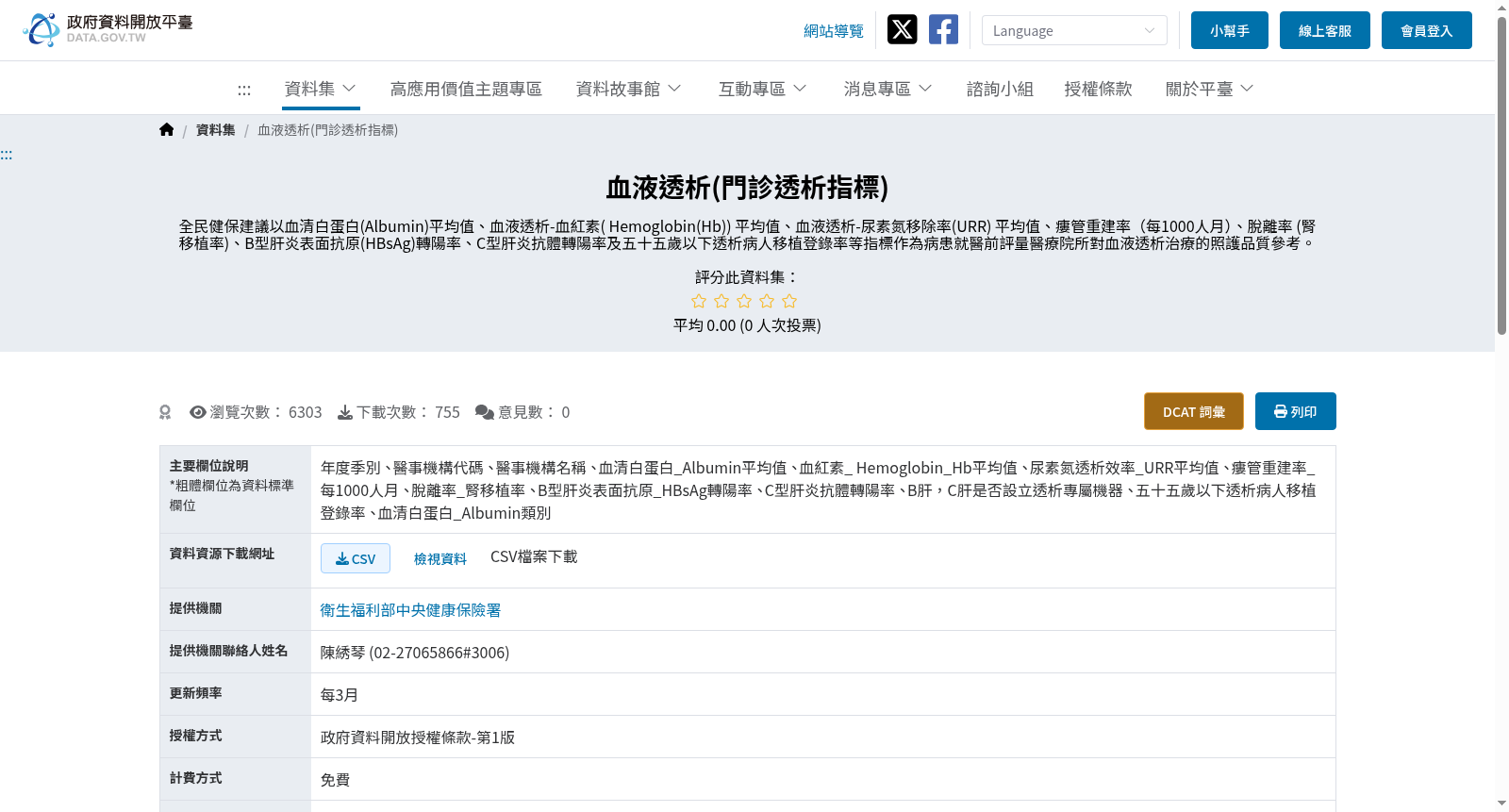Screen dimensions: 1509x812
Task: Click the breadcrumb text 血液透析(門診透析指標)
Action: 327,130
